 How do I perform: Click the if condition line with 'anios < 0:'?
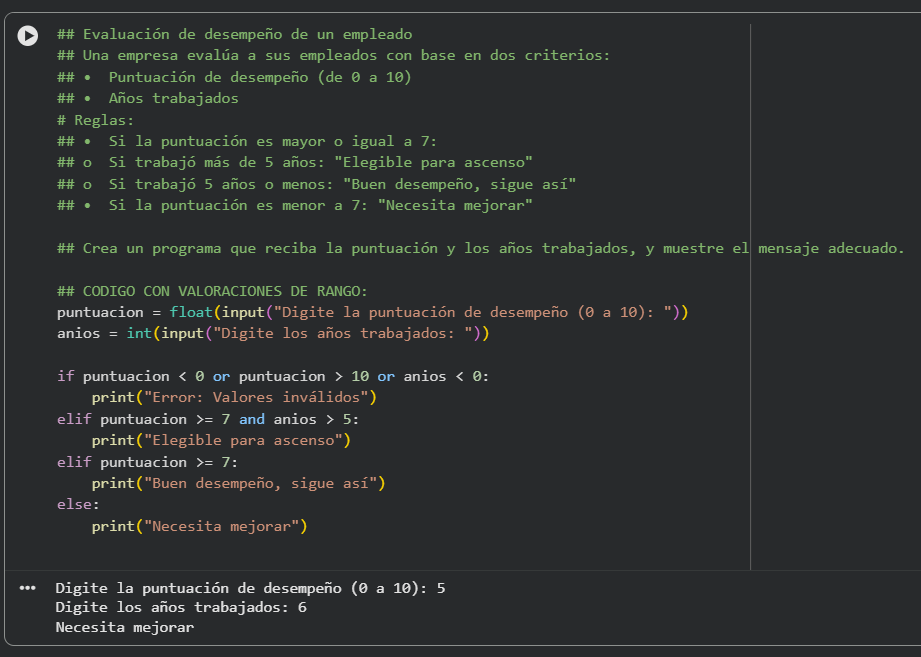273,376
